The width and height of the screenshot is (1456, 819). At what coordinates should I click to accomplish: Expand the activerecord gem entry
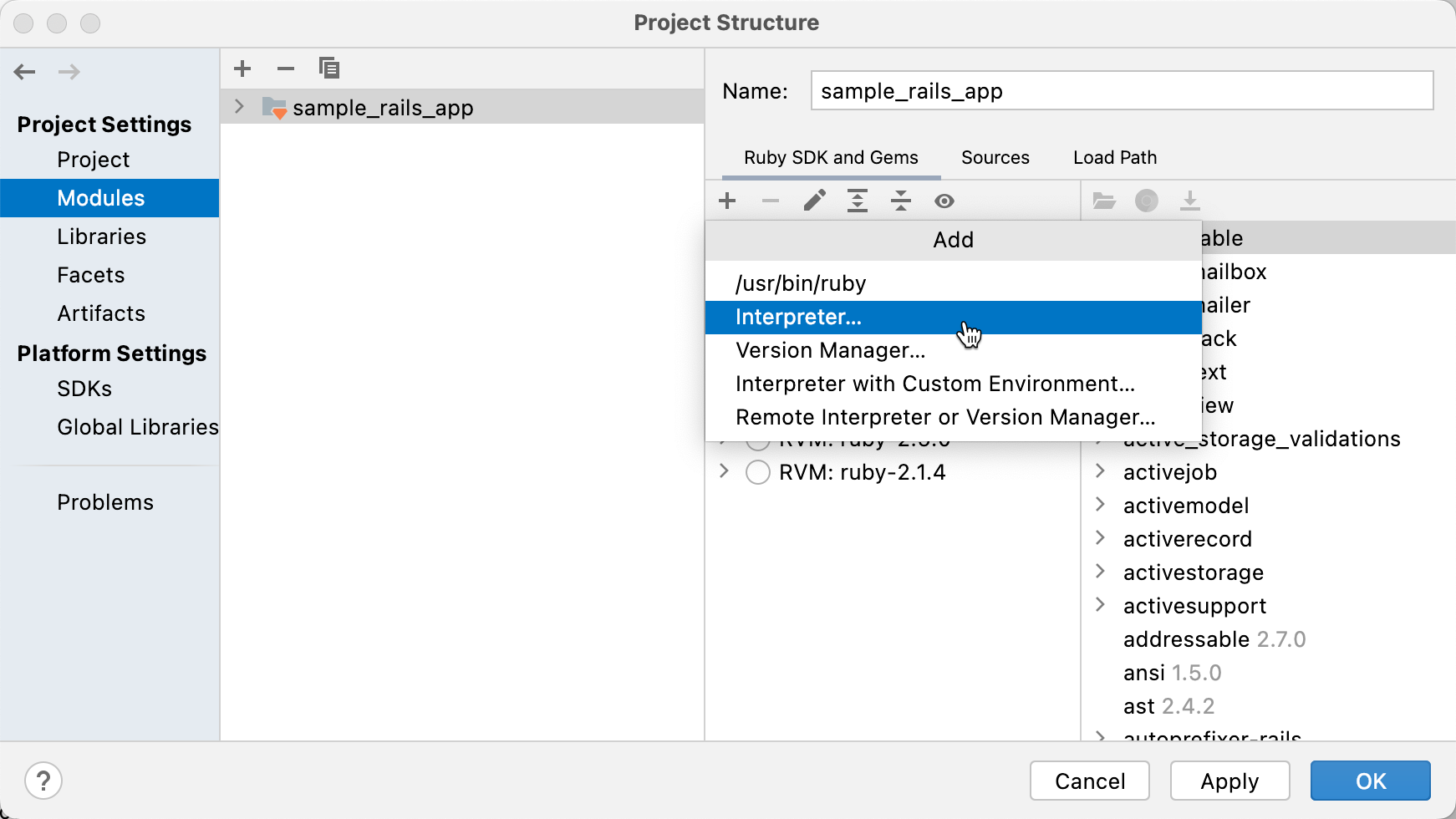point(1101,539)
